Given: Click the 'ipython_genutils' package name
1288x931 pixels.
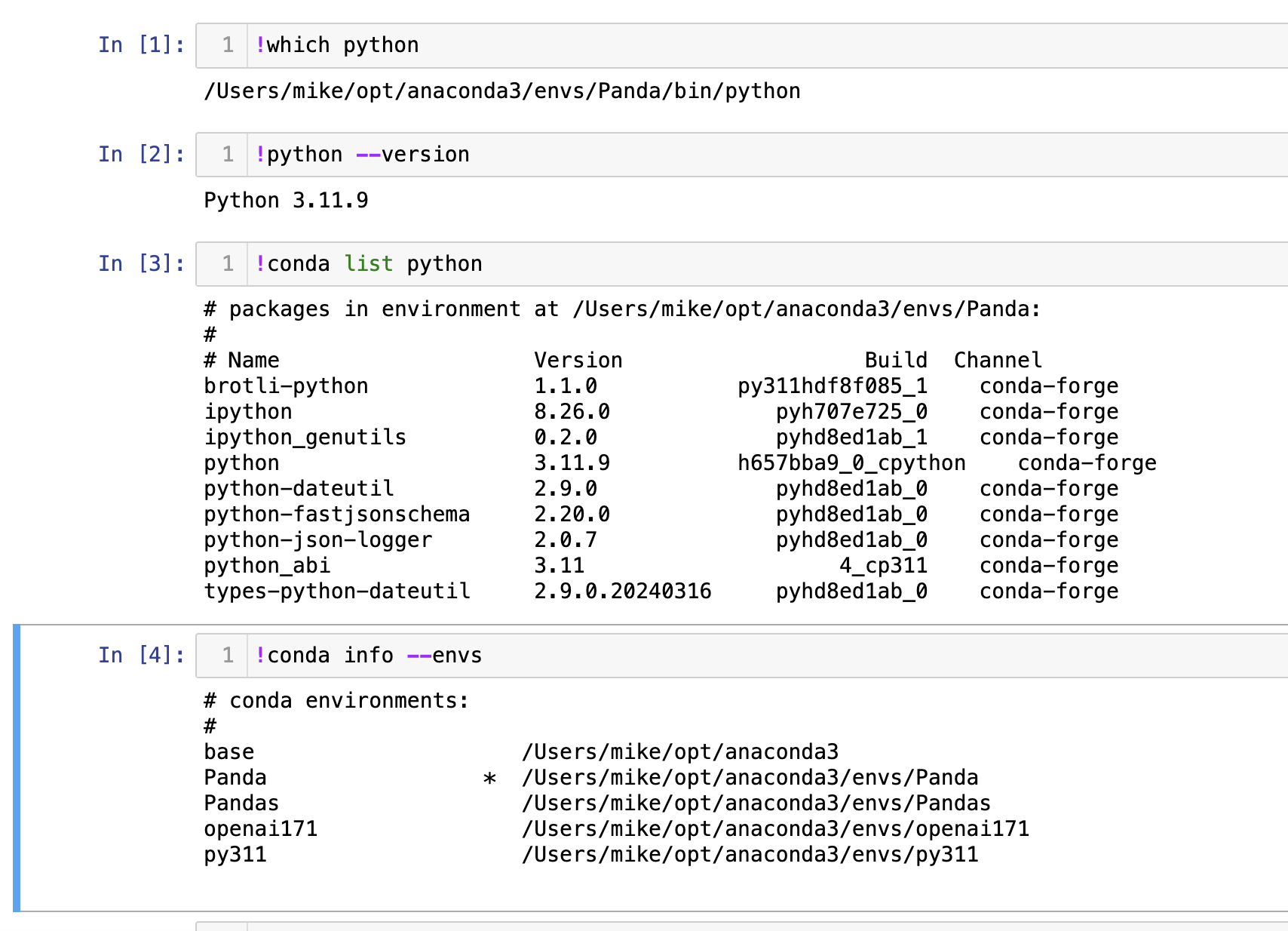Looking at the screenshot, I should [305, 438].
